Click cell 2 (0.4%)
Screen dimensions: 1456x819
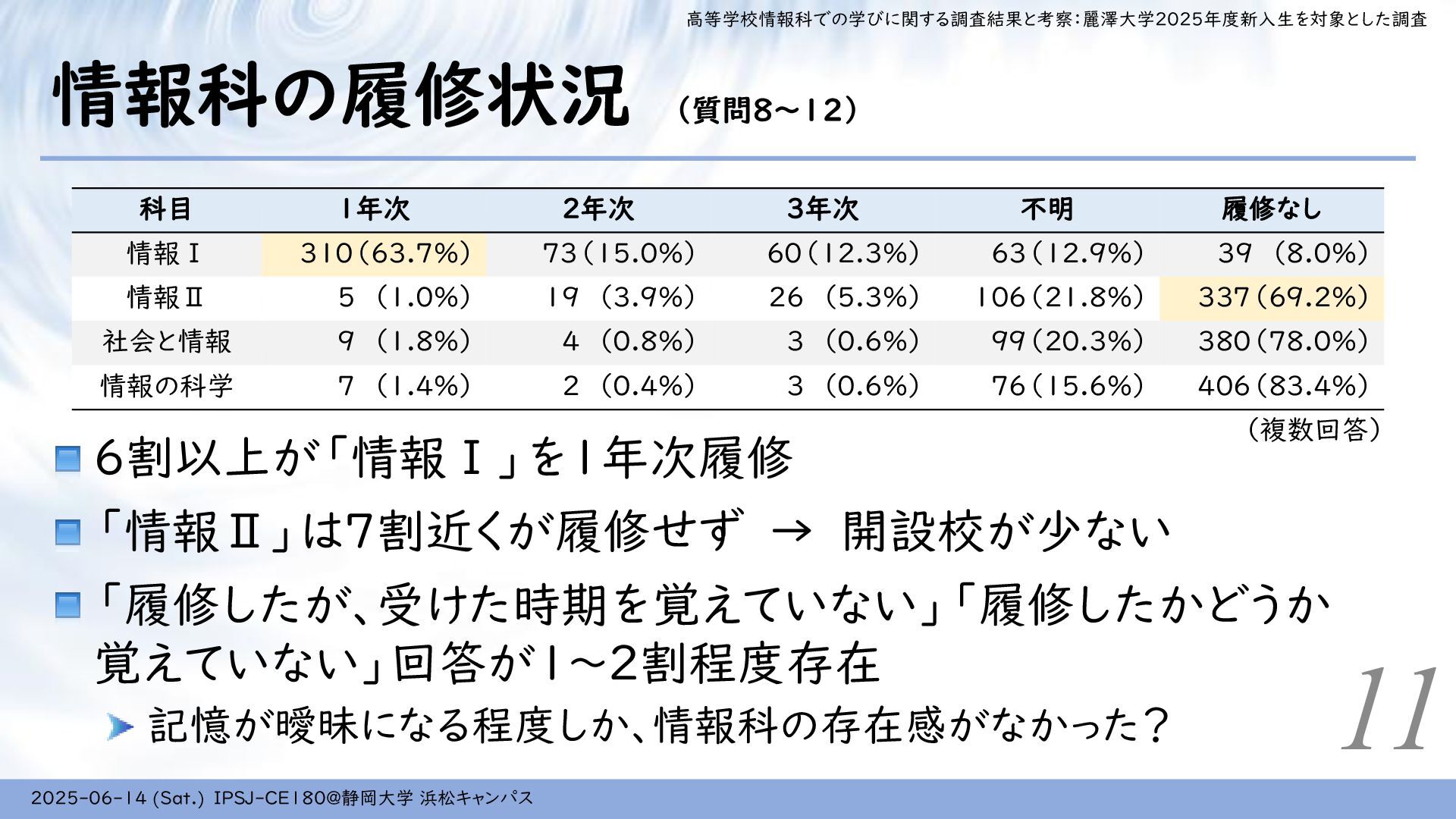[629, 386]
